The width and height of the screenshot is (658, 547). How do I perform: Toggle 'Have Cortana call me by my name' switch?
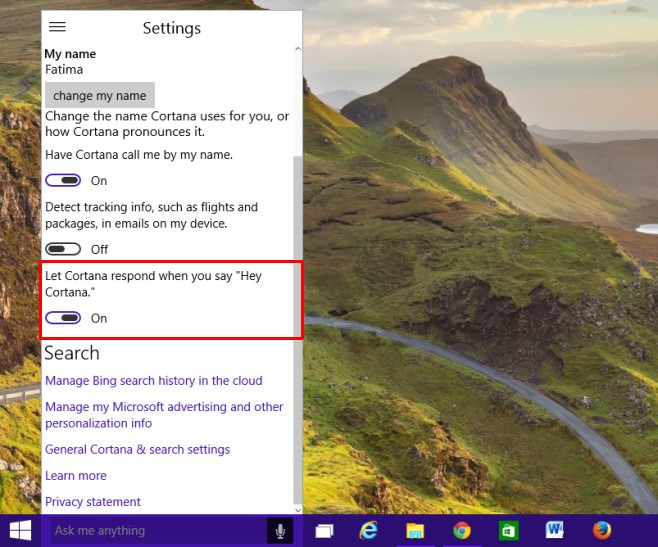point(63,181)
